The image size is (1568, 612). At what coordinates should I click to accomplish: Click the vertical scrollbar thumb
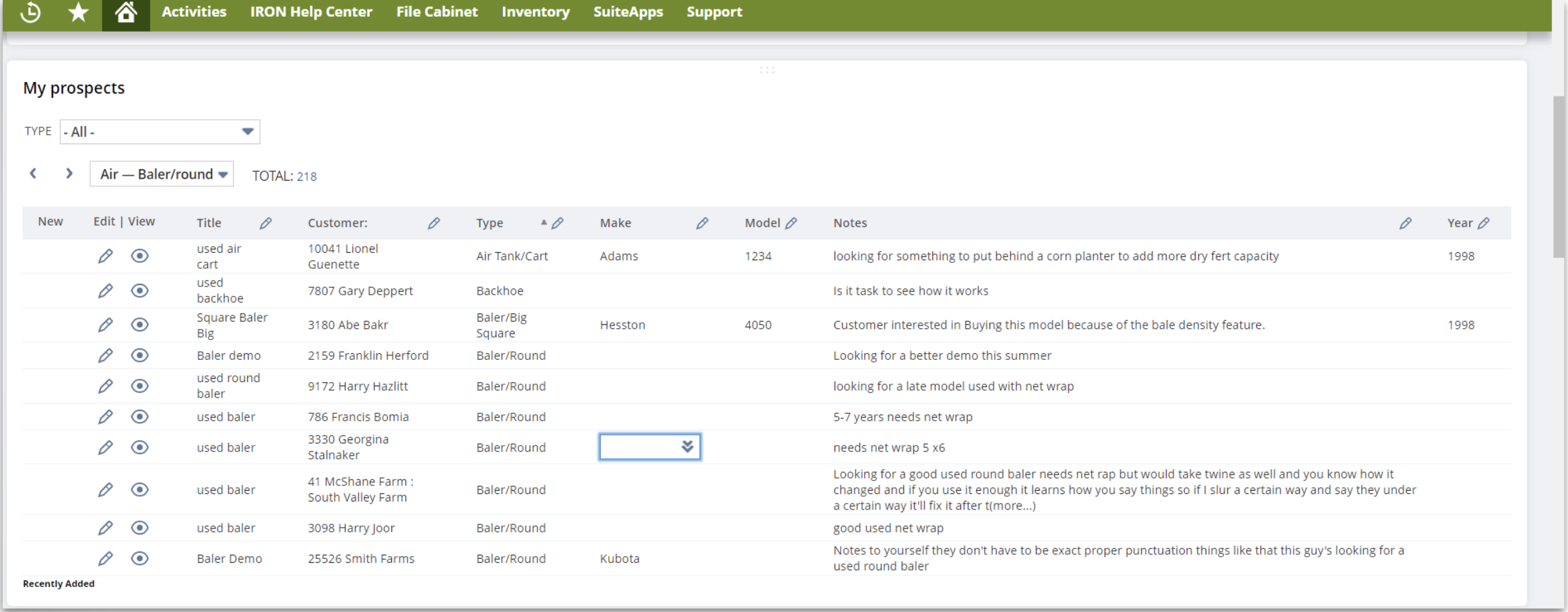[1559, 177]
